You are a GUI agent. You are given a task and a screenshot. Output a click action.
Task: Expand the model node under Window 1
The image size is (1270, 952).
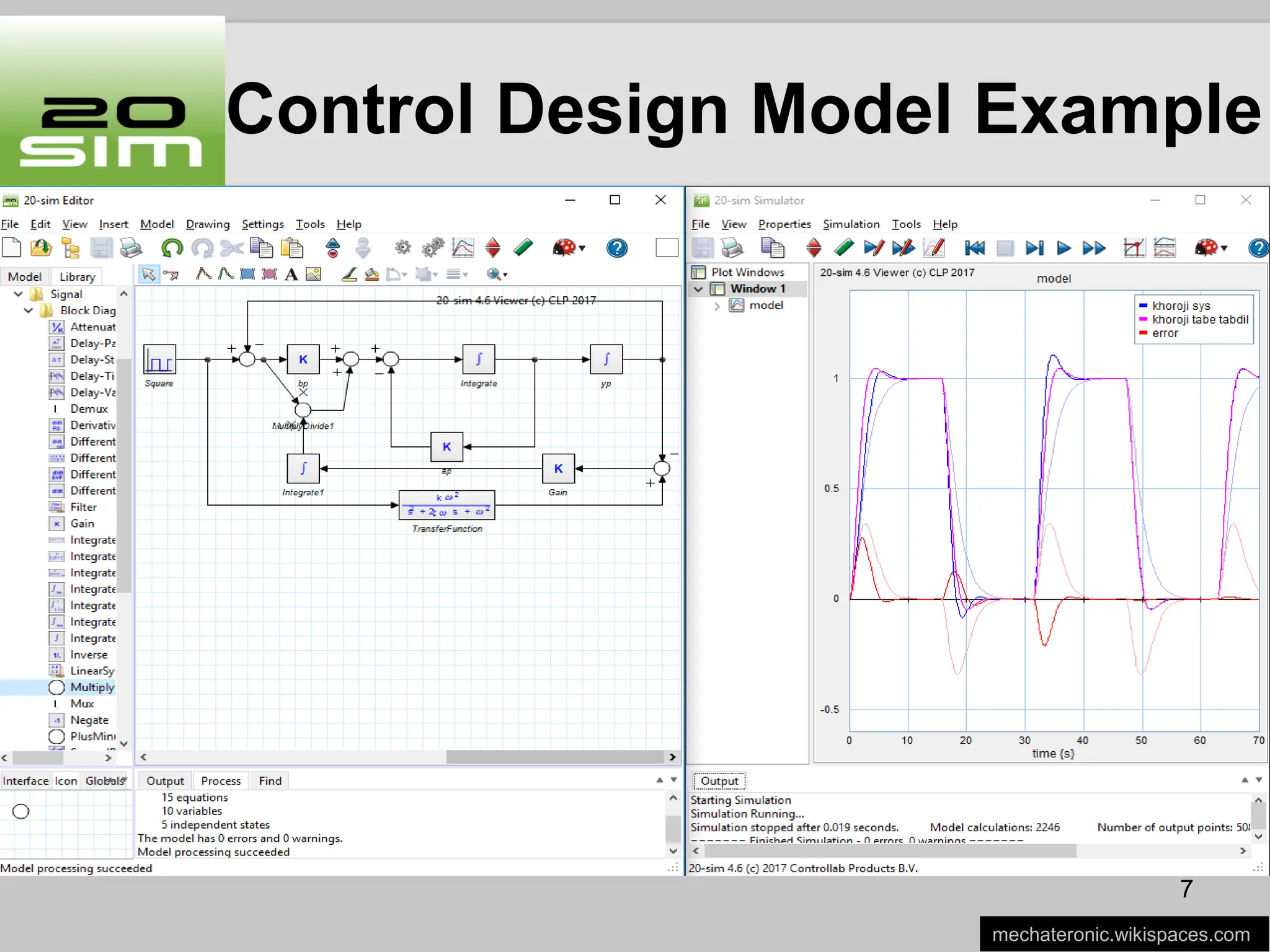[x=717, y=306]
